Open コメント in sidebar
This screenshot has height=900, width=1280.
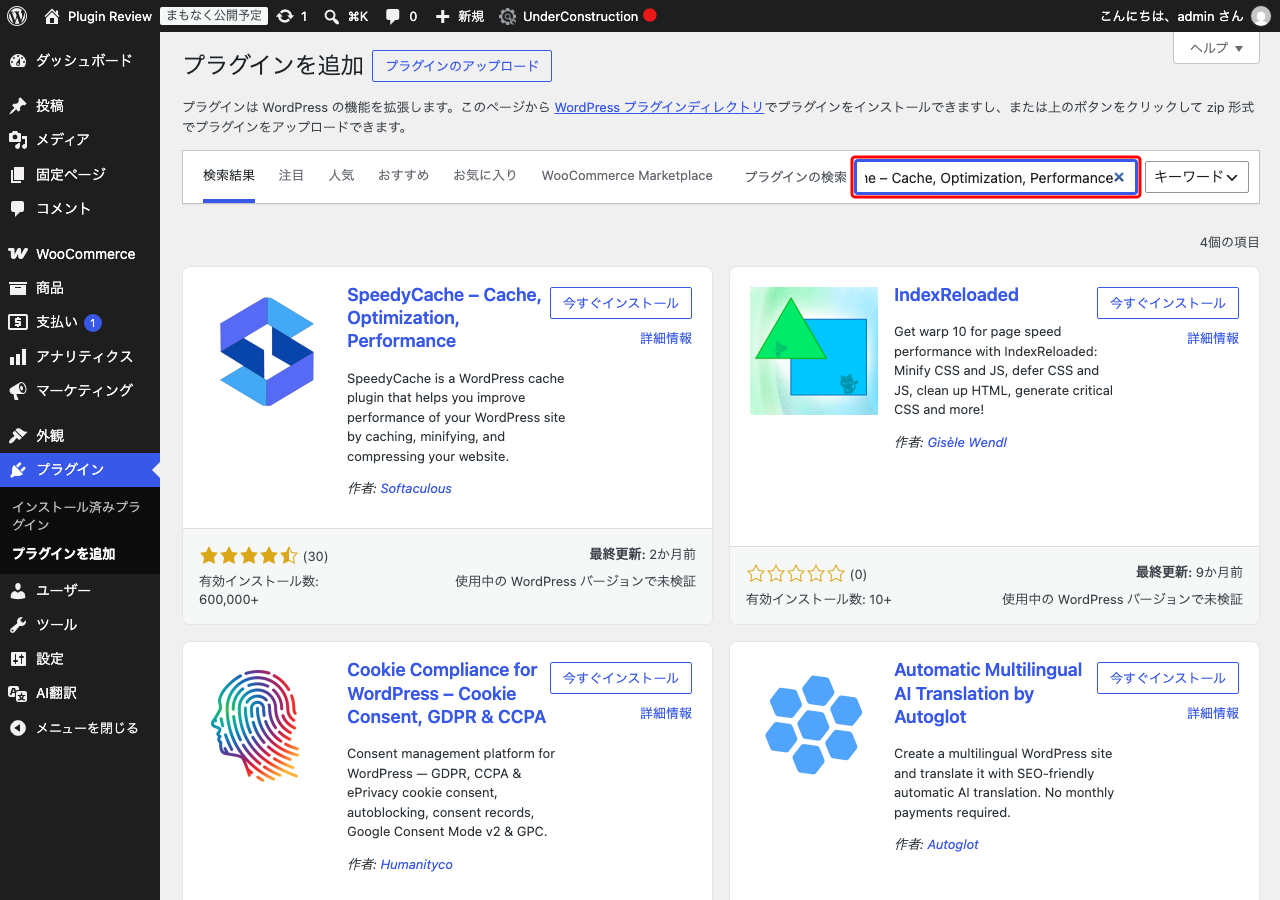[80, 208]
